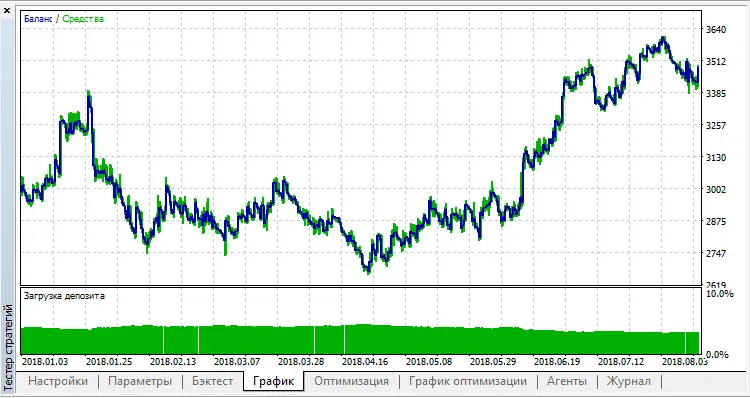Open the Настройки tab

(58, 381)
